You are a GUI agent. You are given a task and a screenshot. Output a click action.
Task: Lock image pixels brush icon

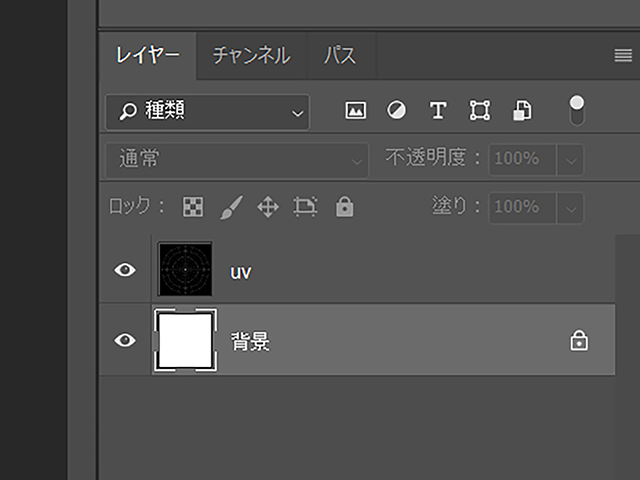tap(231, 207)
